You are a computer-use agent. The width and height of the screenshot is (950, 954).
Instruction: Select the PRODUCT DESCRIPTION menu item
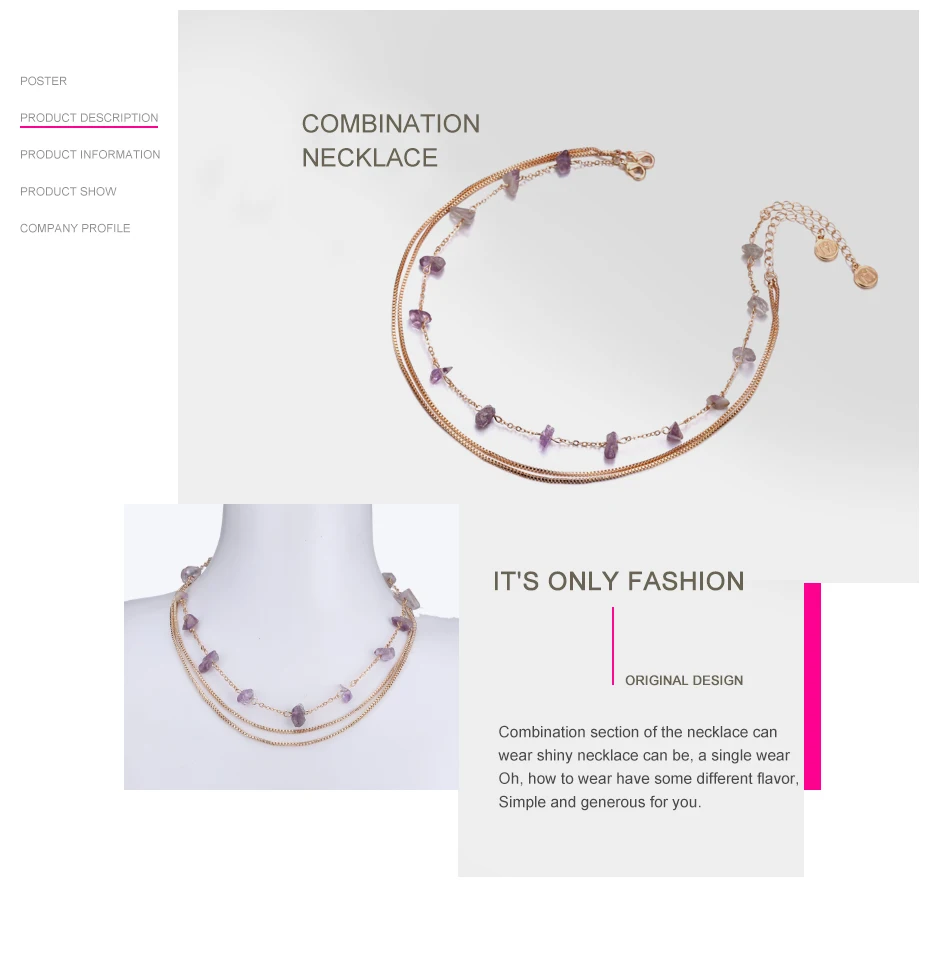[89, 117]
